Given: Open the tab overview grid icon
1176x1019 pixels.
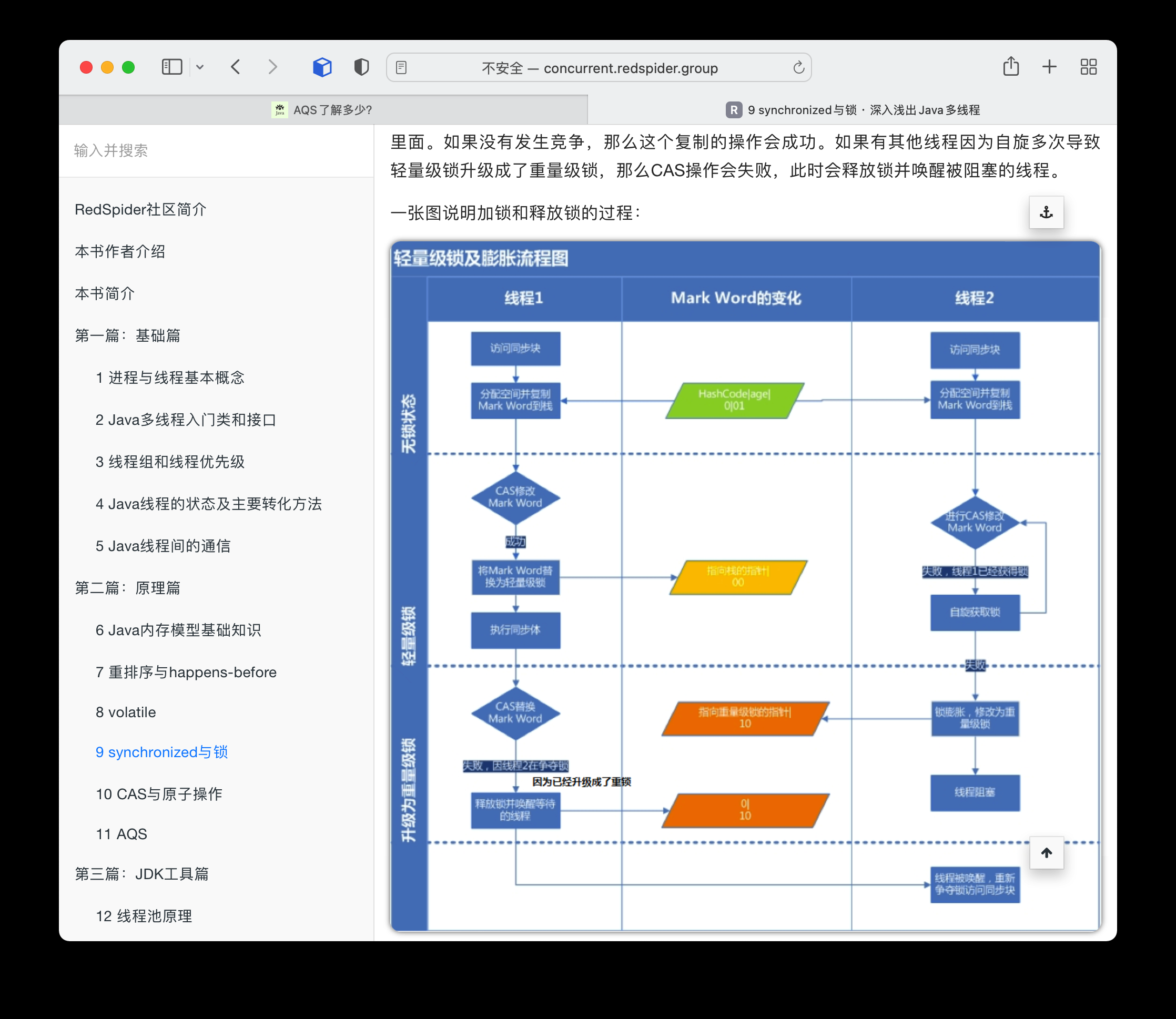Looking at the screenshot, I should [1088, 67].
